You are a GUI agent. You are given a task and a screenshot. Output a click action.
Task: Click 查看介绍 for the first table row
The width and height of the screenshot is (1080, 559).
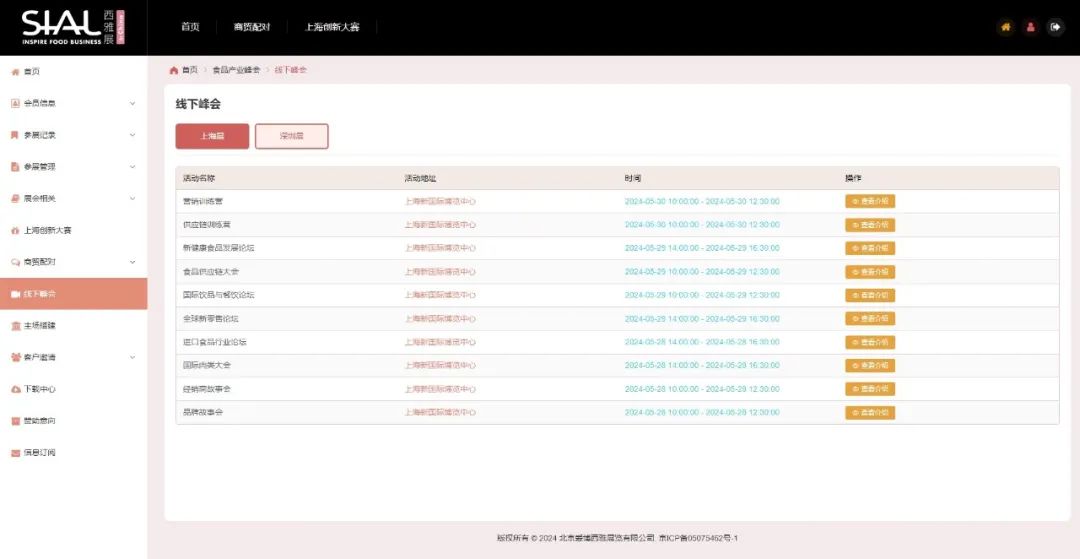[869, 201]
